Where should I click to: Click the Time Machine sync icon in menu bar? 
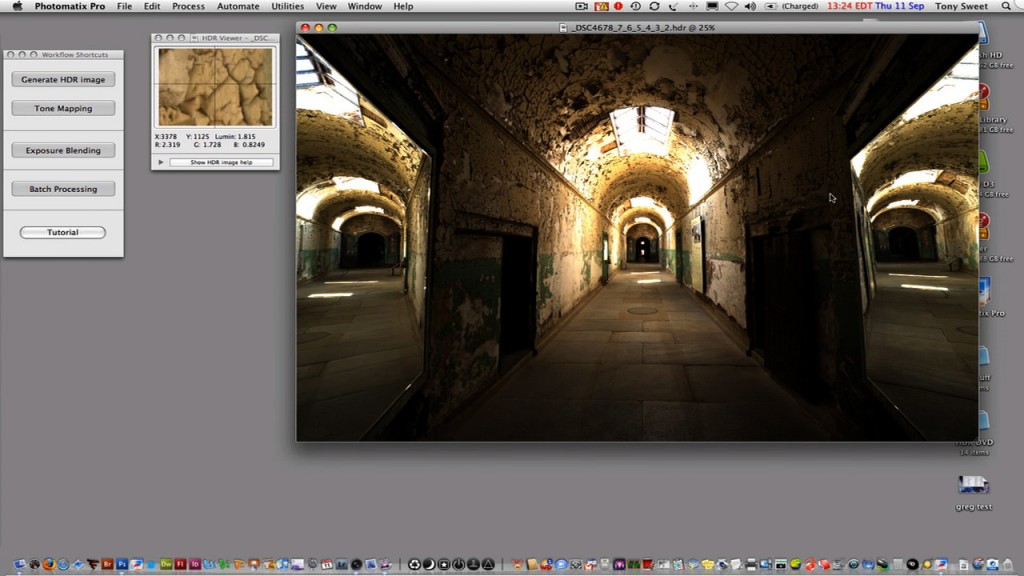click(635, 7)
